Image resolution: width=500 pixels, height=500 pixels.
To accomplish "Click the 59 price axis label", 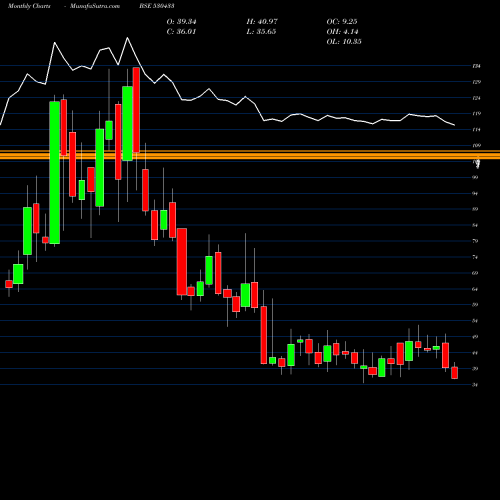I will [x=476, y=305].
